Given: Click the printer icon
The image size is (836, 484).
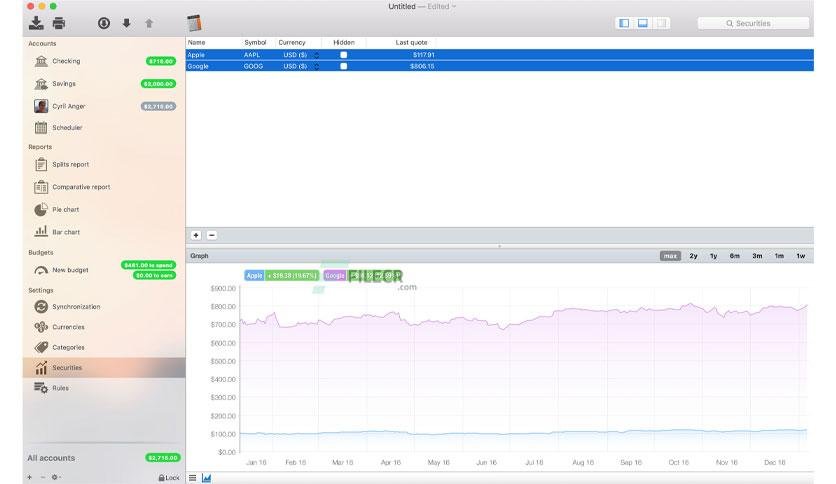Looking at the screenshot, I should pos(59,23).
